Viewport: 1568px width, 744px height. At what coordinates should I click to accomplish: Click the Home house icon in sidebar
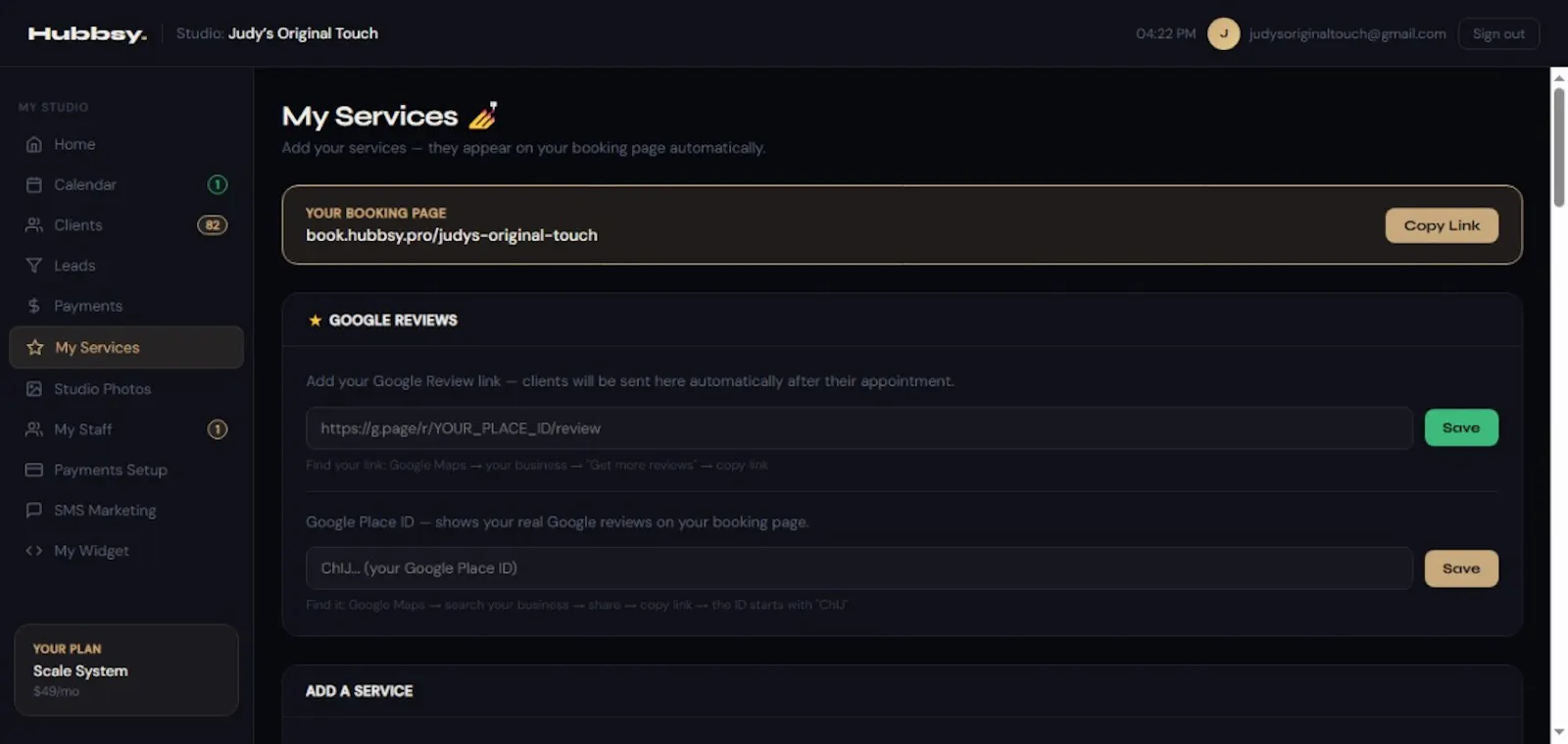tap(34, 144)
